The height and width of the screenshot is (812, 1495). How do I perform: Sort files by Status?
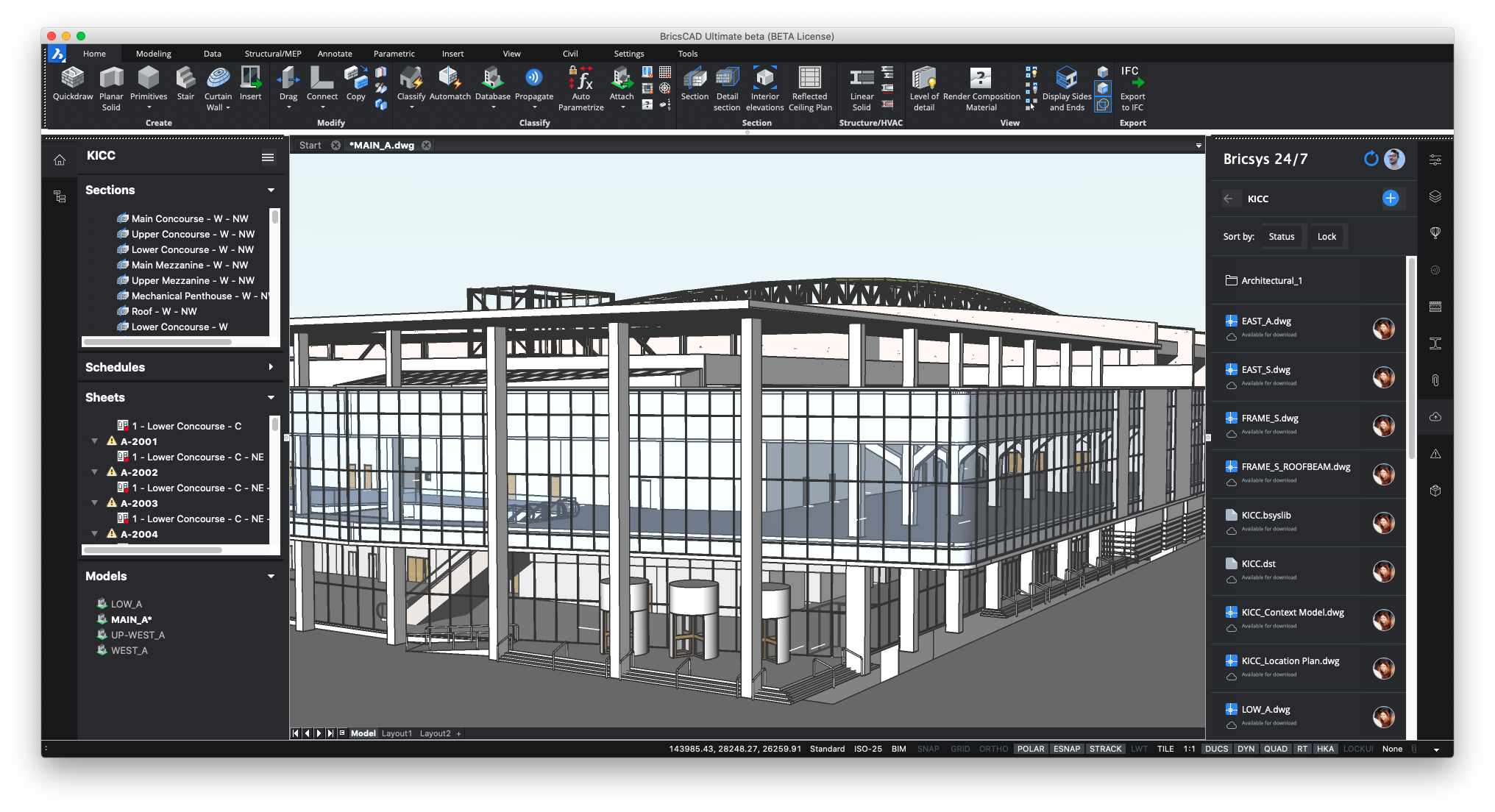click(1281, 237)
